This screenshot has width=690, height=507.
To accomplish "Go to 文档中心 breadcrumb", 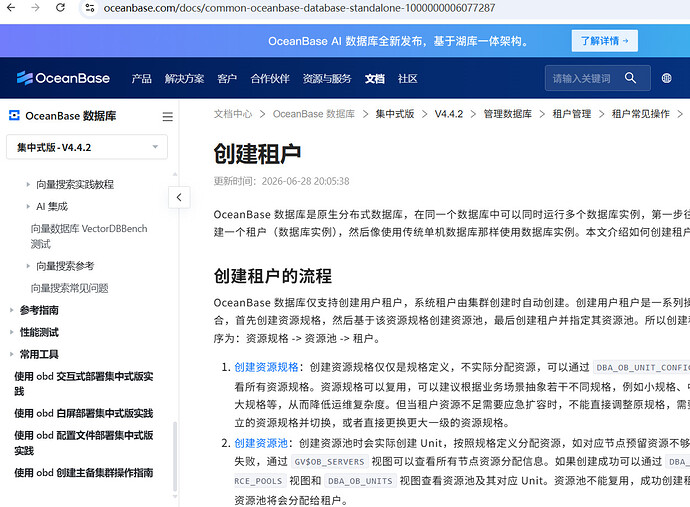I will [x=233, y=114].
